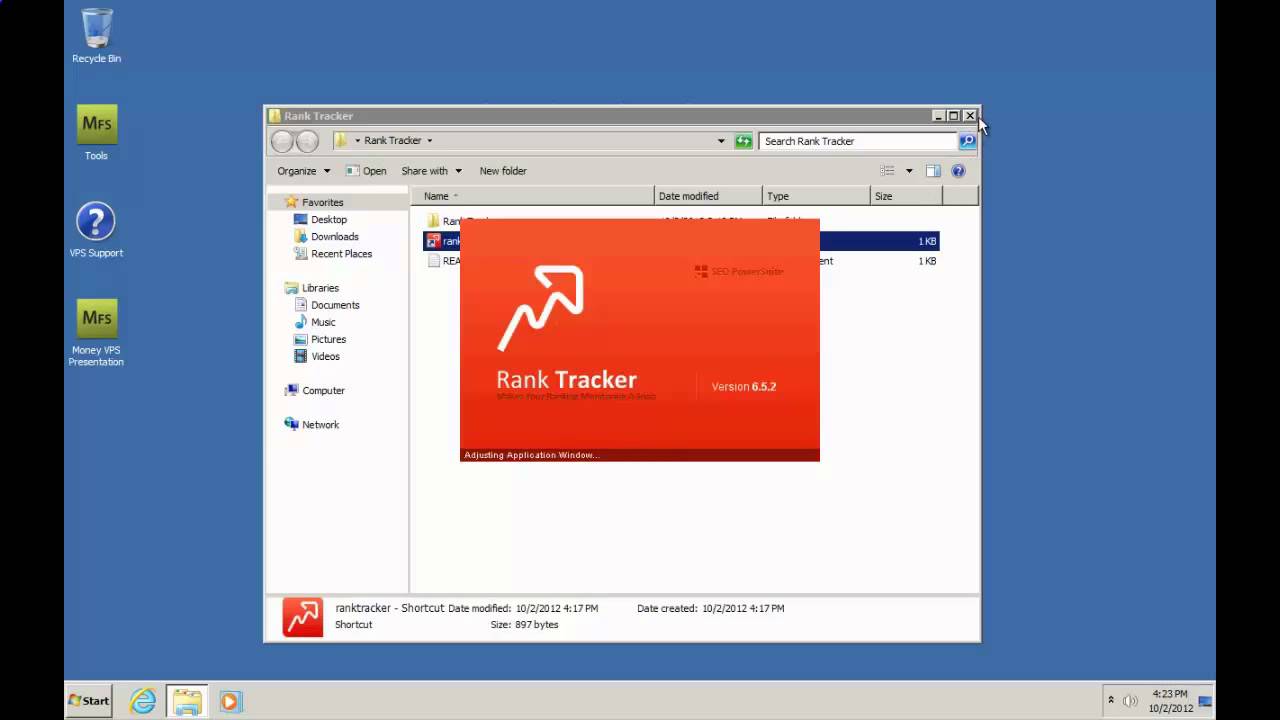
Task: Open the Share with dropdown menu
Action: click(432, 171)
